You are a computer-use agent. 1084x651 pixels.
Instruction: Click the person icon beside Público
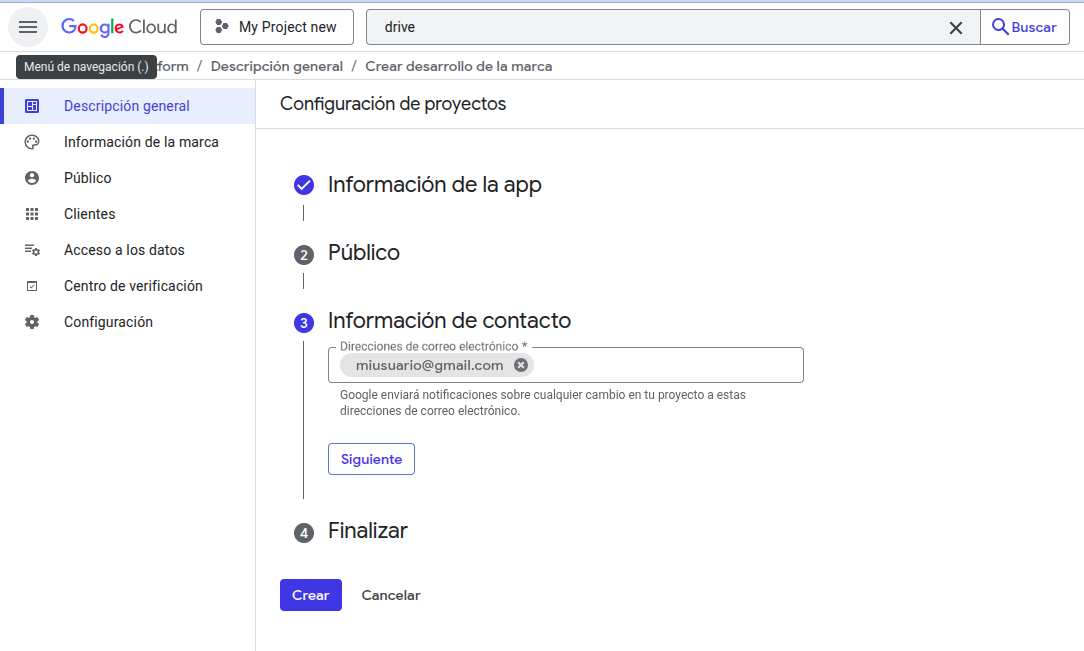32,178
